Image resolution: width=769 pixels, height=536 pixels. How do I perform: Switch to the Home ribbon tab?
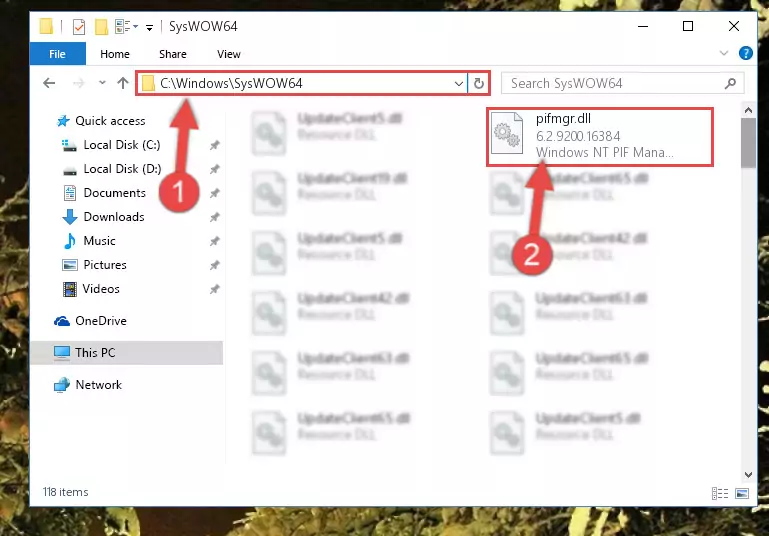pos(115,54)
